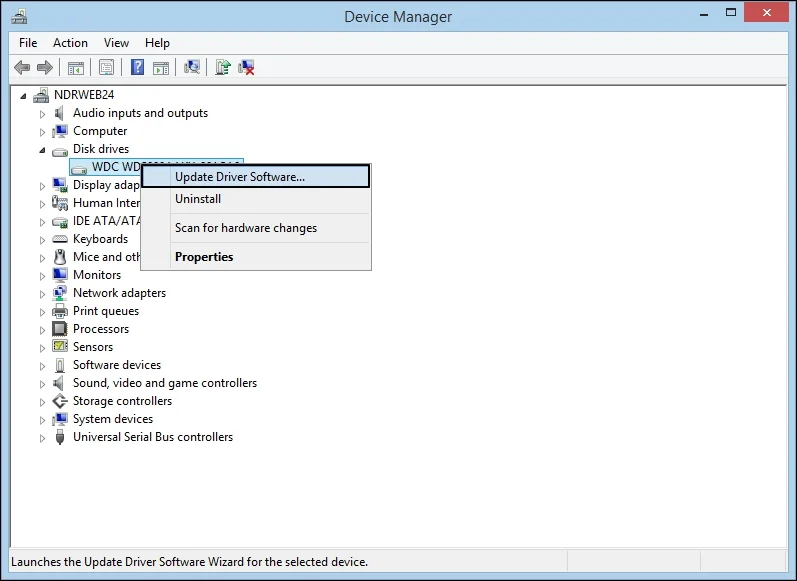Expand the System devices node arrow

(42, 420)
